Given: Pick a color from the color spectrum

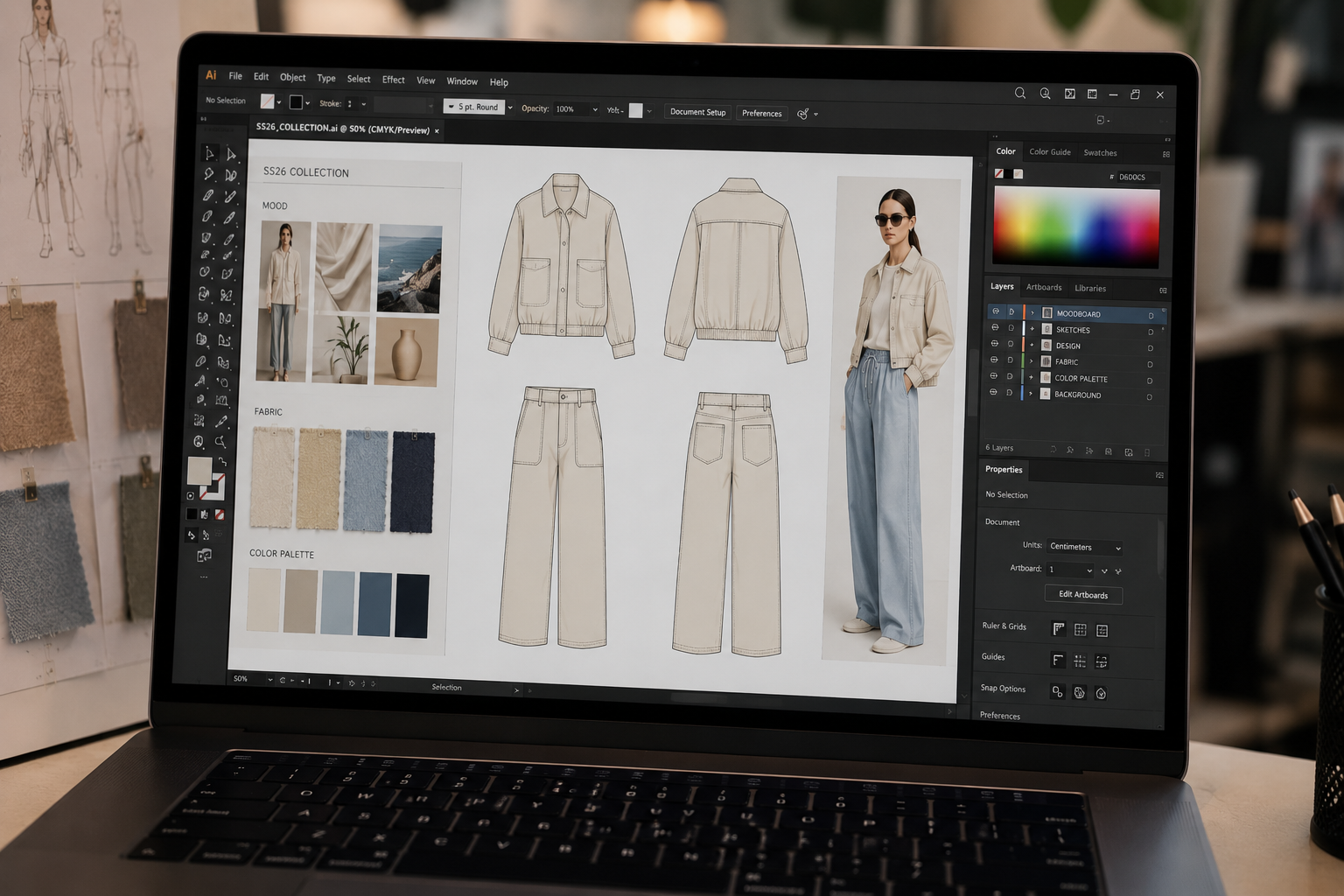Looking at the screenshot, I should (1076, 227).
